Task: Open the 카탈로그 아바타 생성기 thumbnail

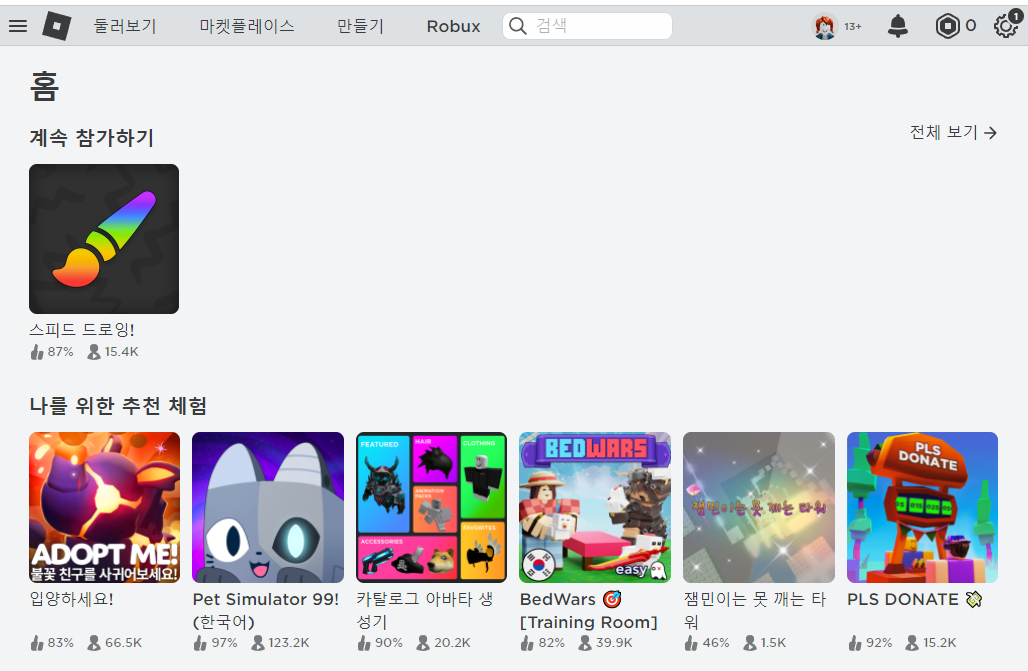Action: [431, 507]
